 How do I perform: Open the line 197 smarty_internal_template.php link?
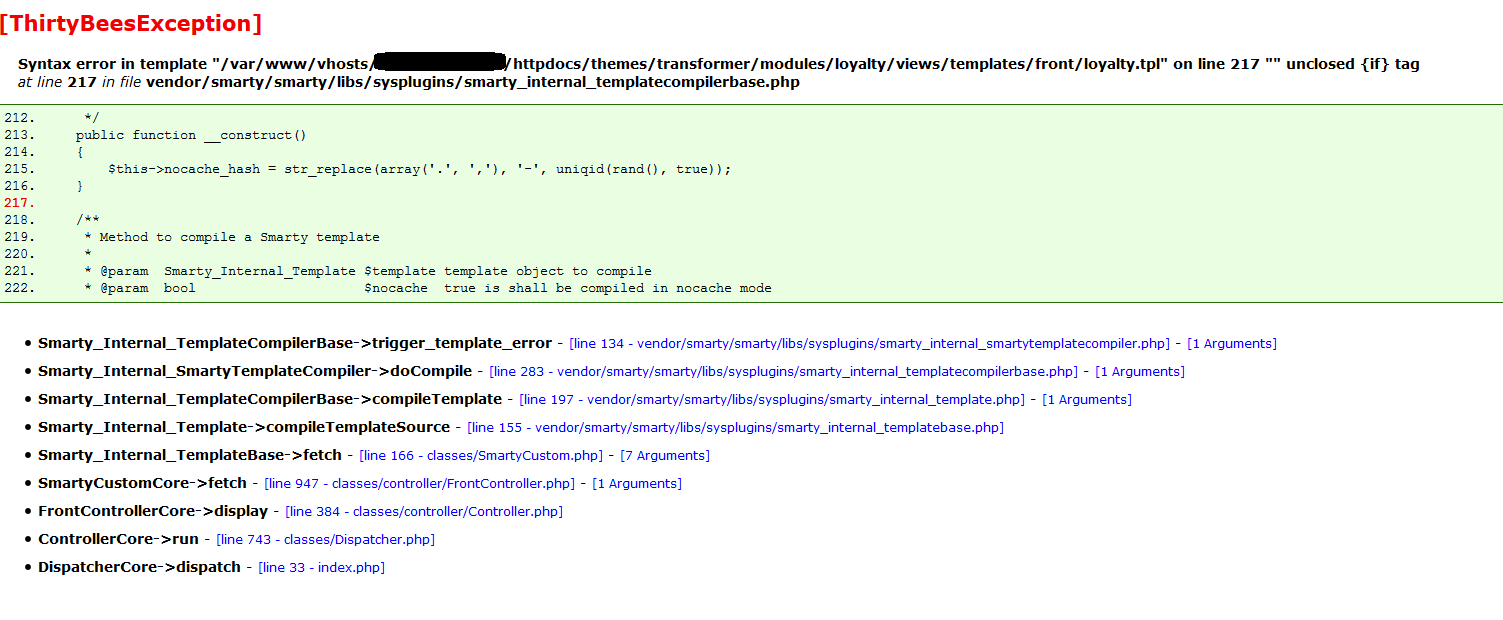point(771,400)
